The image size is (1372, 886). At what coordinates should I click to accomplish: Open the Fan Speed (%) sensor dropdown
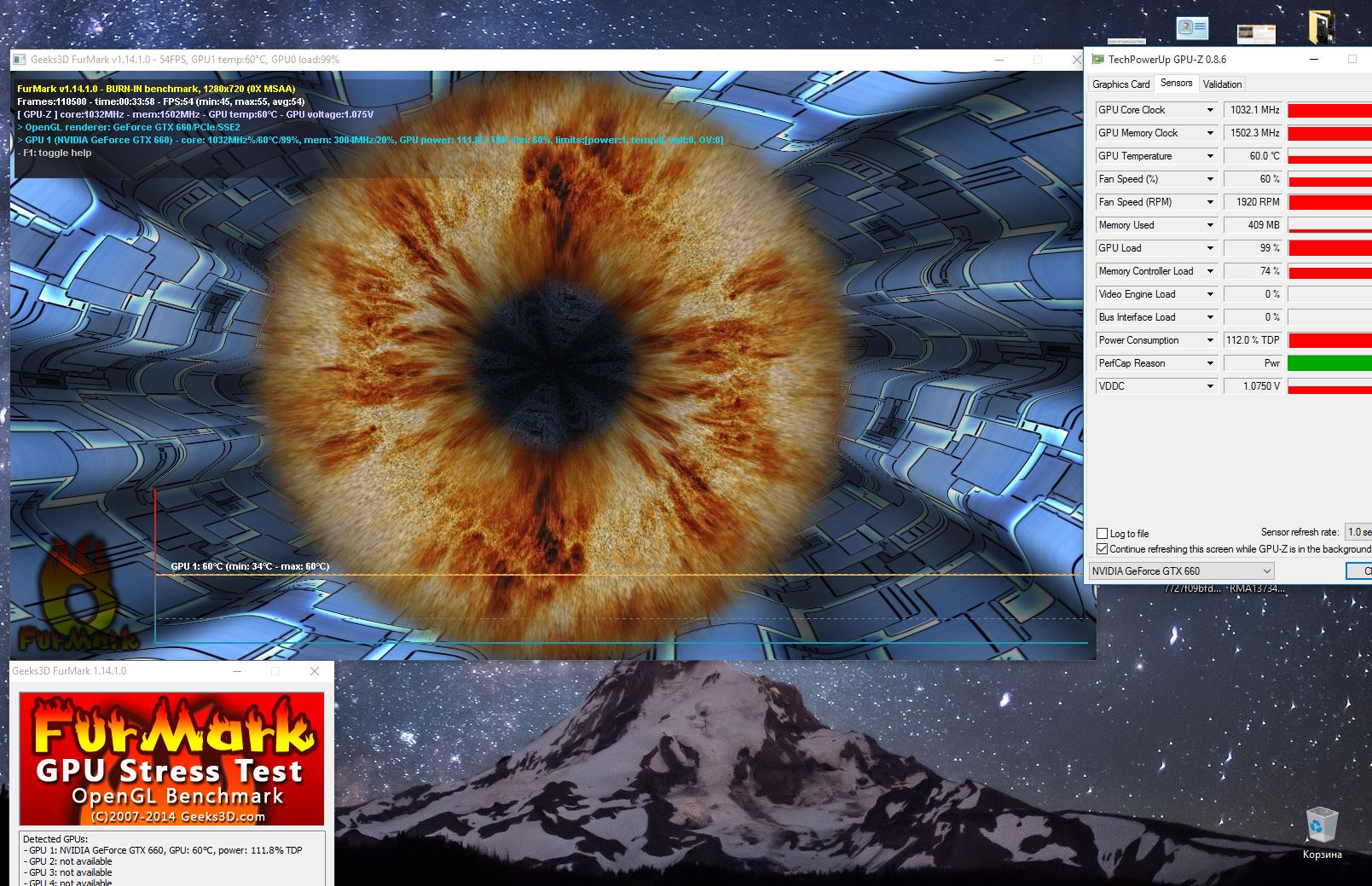[1209, 179]
